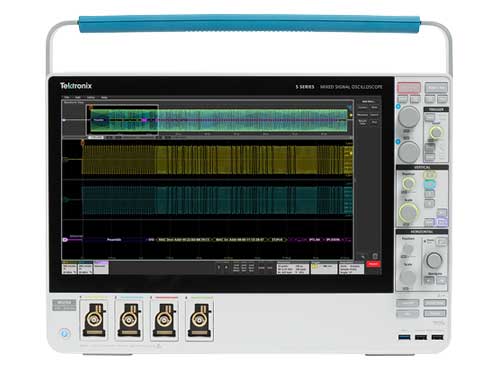This screenshot has width=500, height=375.
Task: Click the Force button in the Trigger section
Action: click(x=430, y=116)
